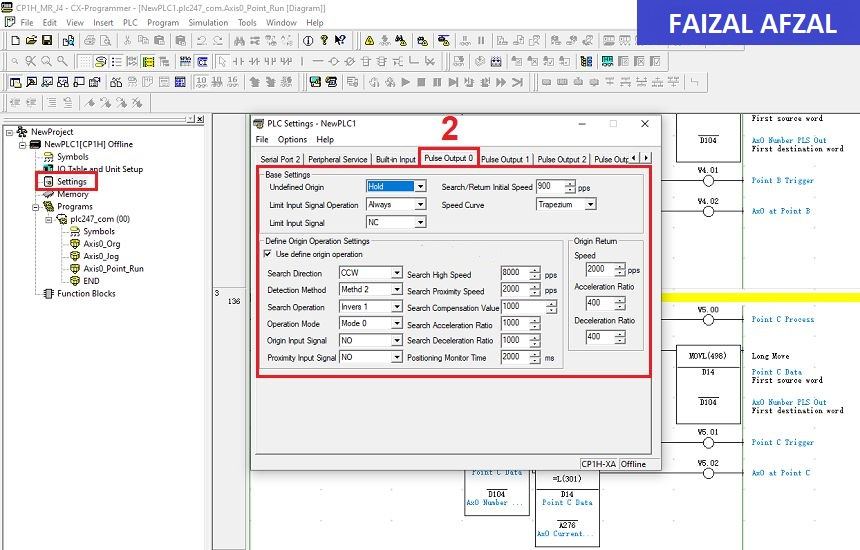Viewport: 860px width, 550px height.
Task: Select the new coil tool in toolbar
Action: pos(333,61)
